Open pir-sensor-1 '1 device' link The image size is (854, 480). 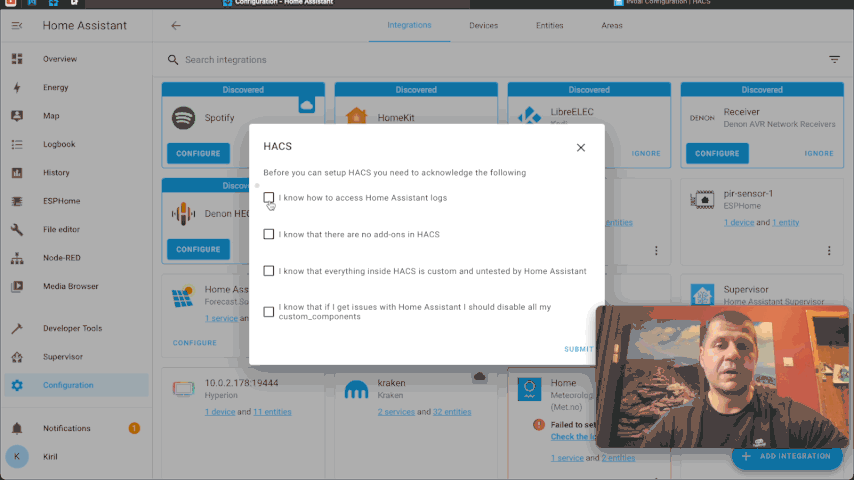(x=739, y=222)
